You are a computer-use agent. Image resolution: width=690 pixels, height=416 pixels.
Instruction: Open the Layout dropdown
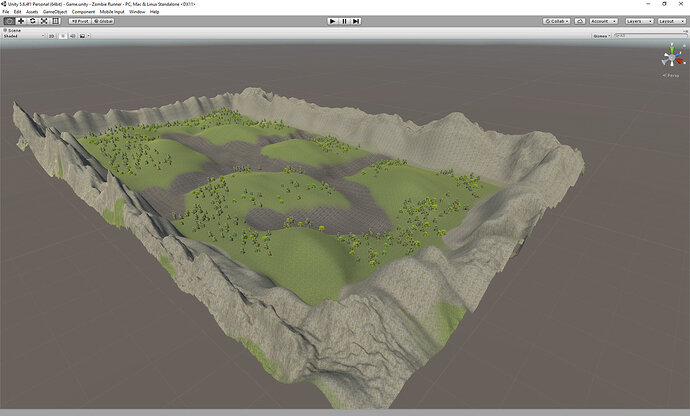click(x=671, y=21)
